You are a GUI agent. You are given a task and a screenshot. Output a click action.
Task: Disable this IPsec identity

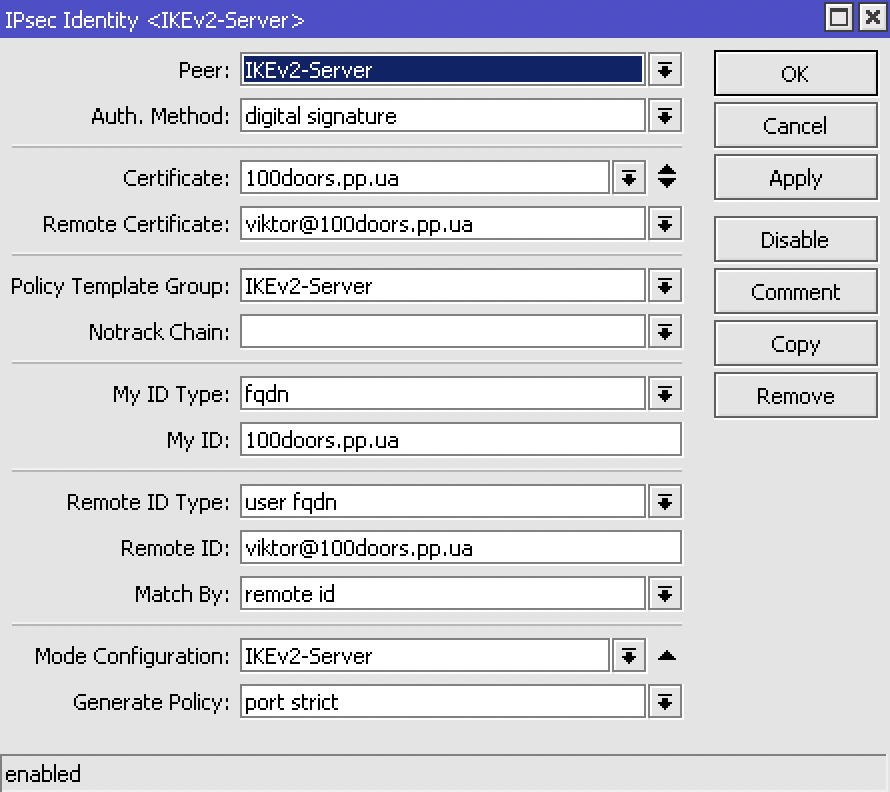pyautogui.click(x=795, y=239)
